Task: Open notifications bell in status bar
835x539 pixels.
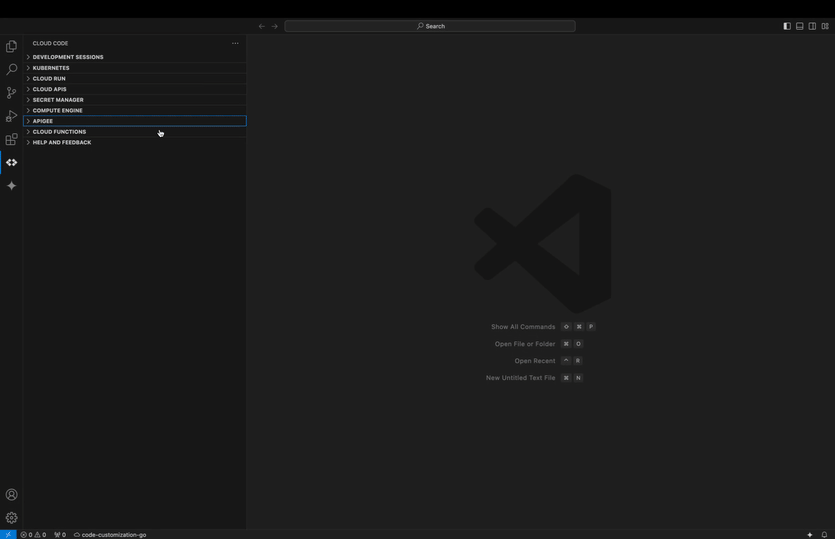Action: pos(824,534)
